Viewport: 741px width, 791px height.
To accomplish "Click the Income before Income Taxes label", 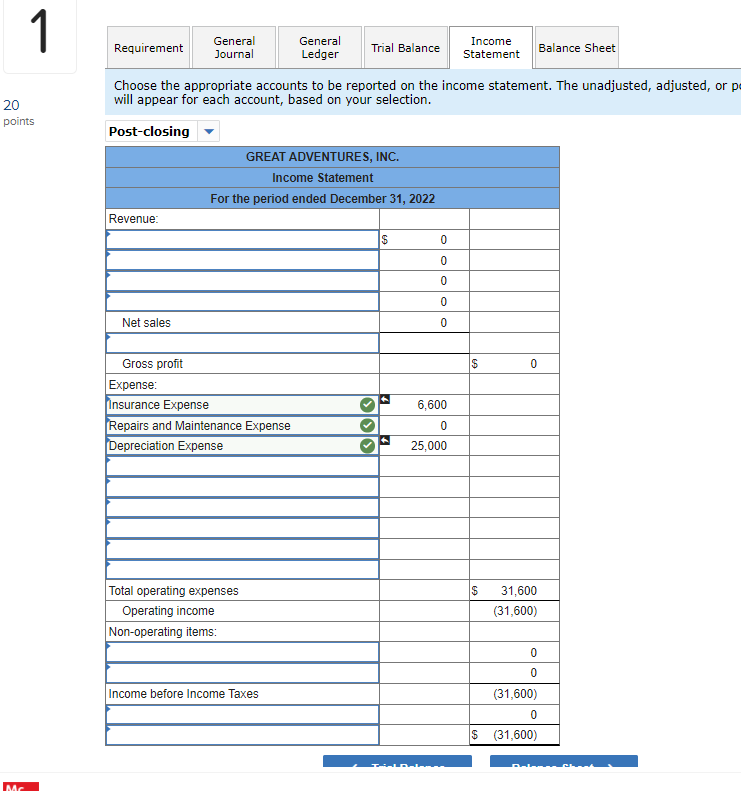I will click(184, 694).
